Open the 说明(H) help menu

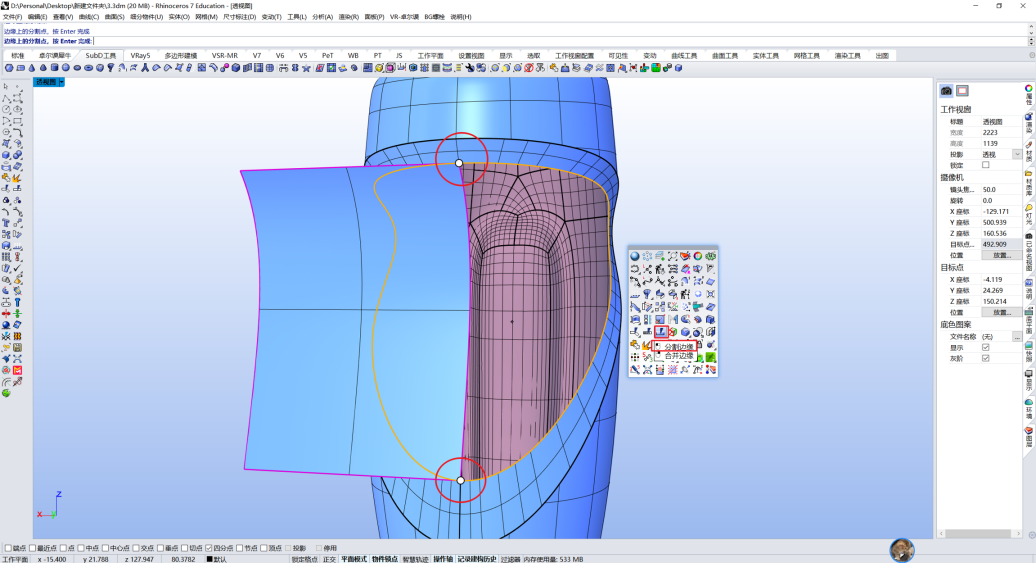coord(461,17)
